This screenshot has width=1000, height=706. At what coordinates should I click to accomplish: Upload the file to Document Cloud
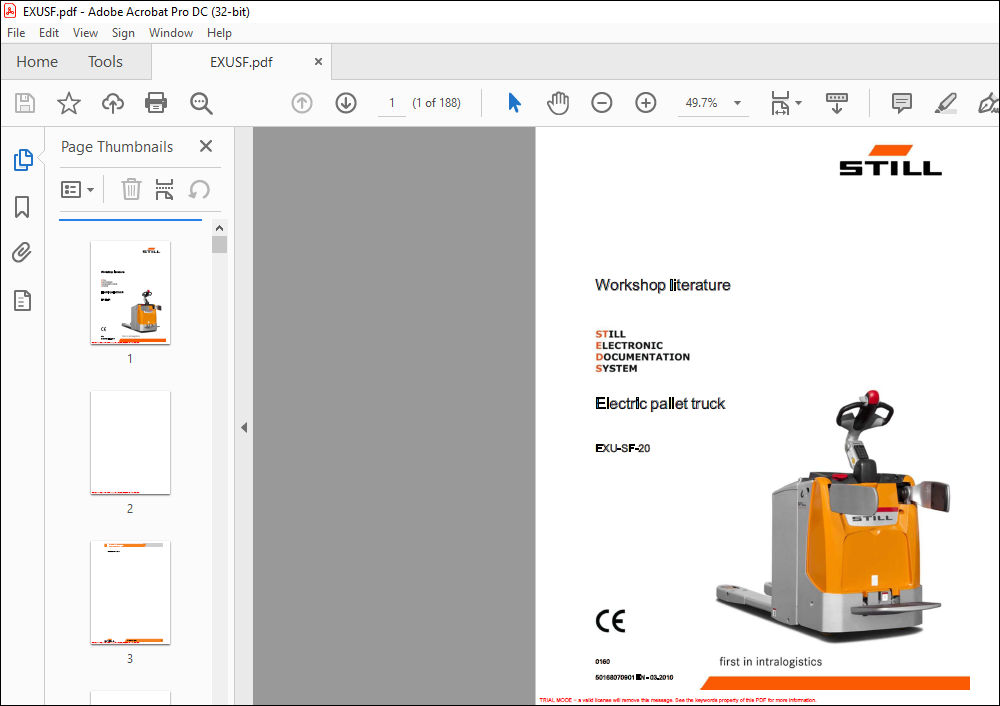coord(113,103)
